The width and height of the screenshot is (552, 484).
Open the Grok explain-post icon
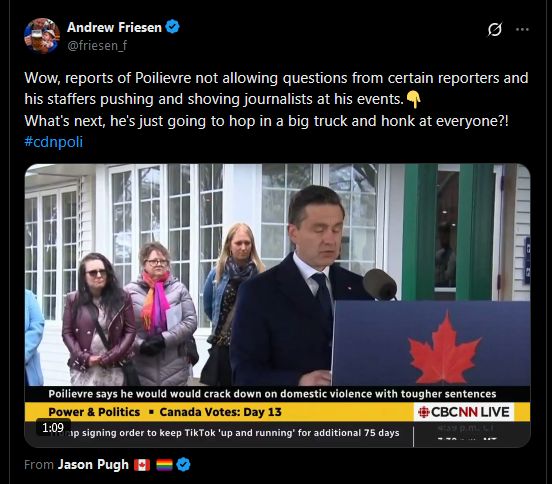495,29
